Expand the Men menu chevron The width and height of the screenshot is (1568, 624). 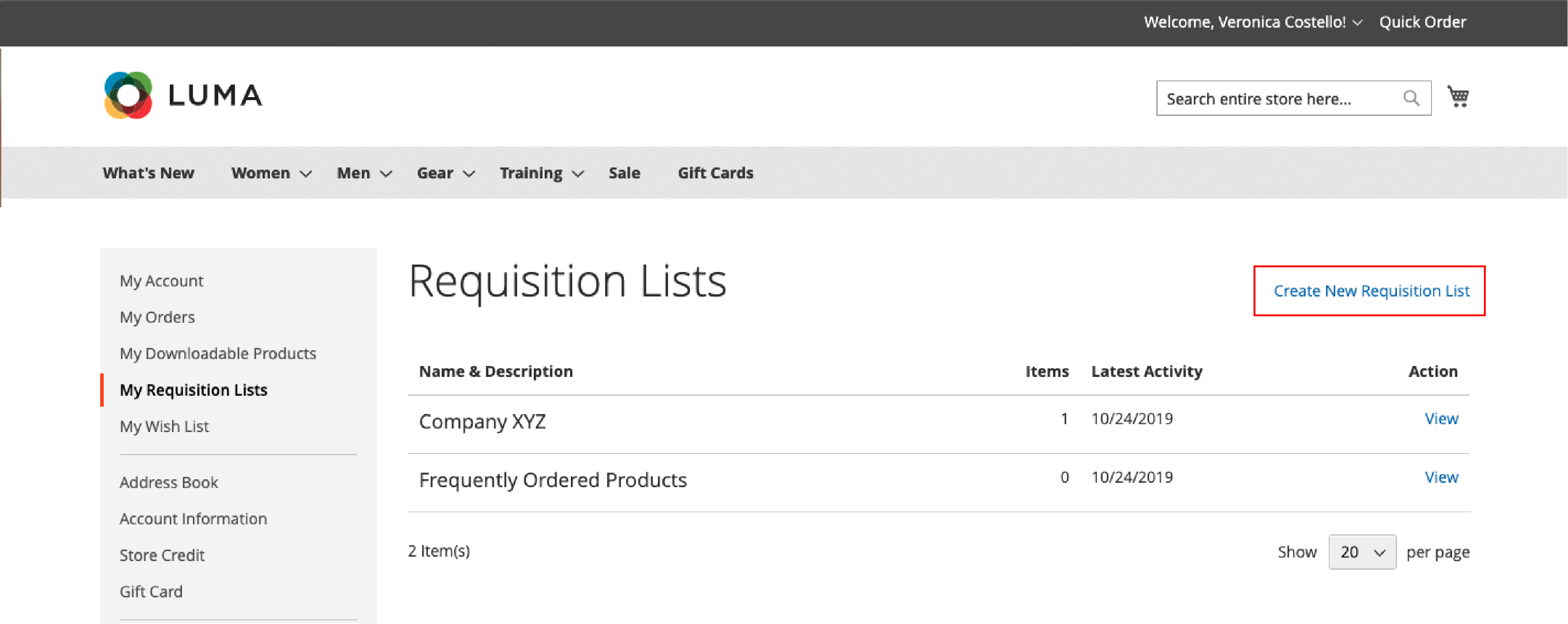386,174
